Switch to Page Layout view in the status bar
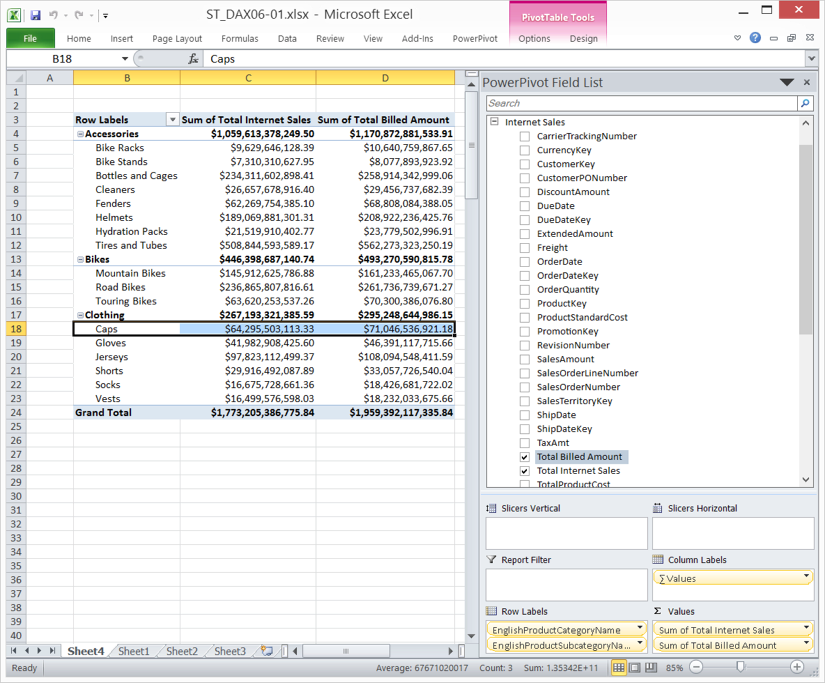The height and width of the screenshot is (683, 825). pyautogui.click(x=637, y=668)
